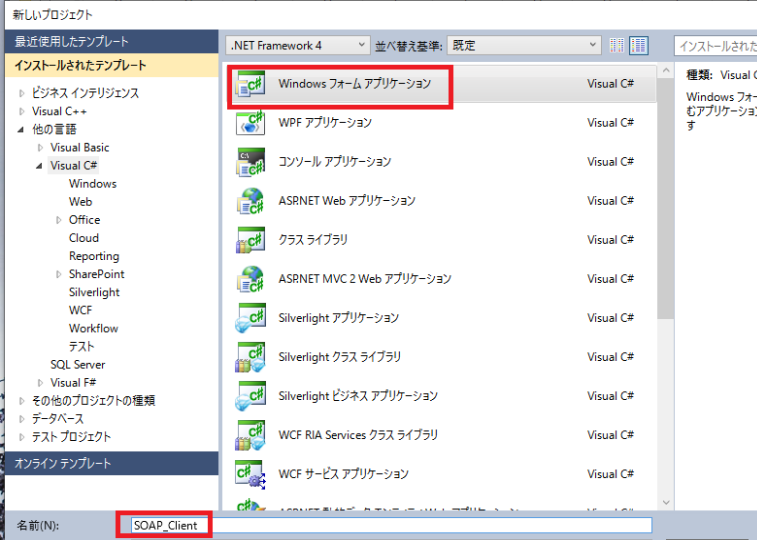Choose the Silverlight アプリケーション template icon

[x=249, y=318]
